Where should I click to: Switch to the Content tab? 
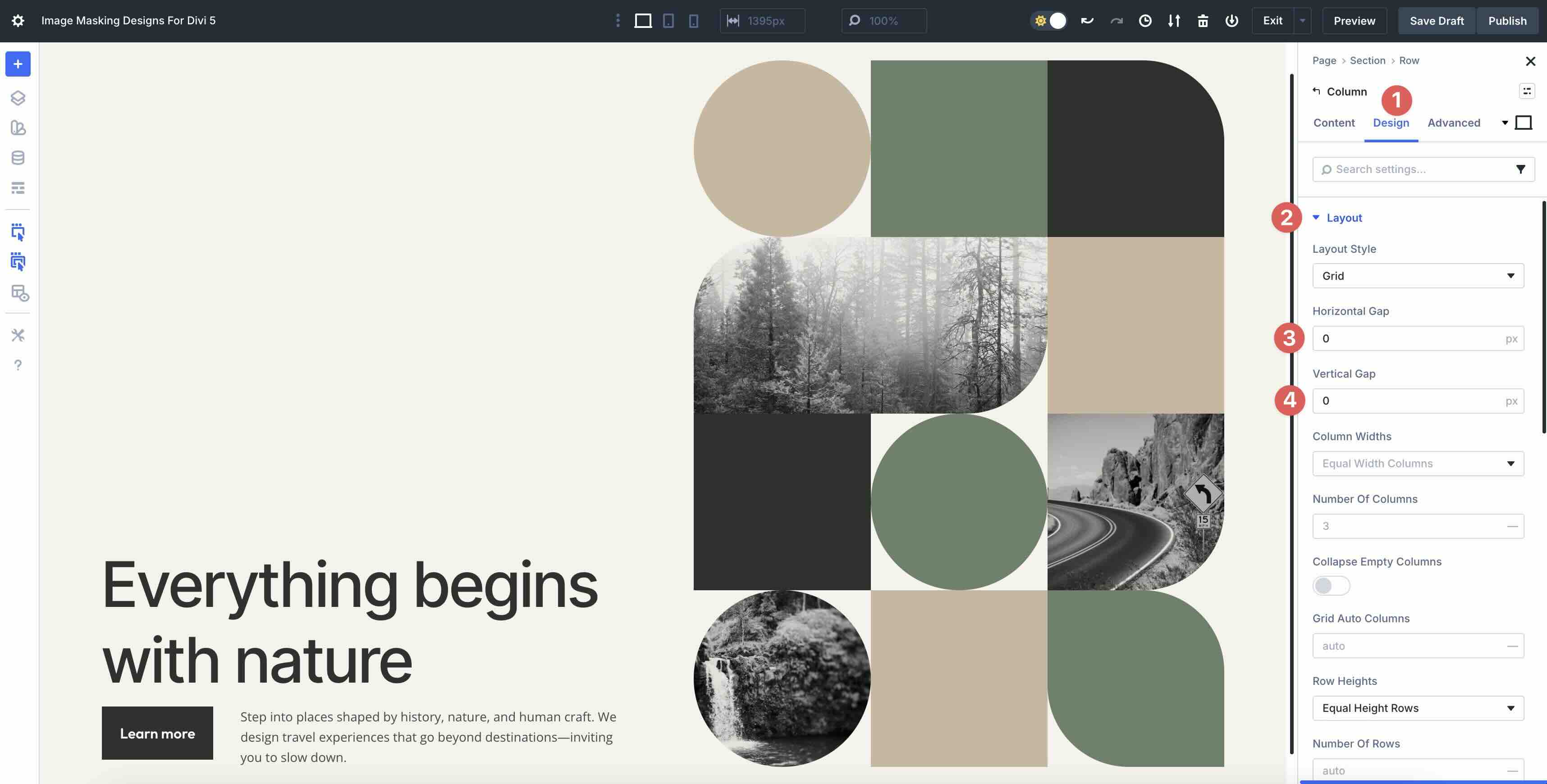1333,123
